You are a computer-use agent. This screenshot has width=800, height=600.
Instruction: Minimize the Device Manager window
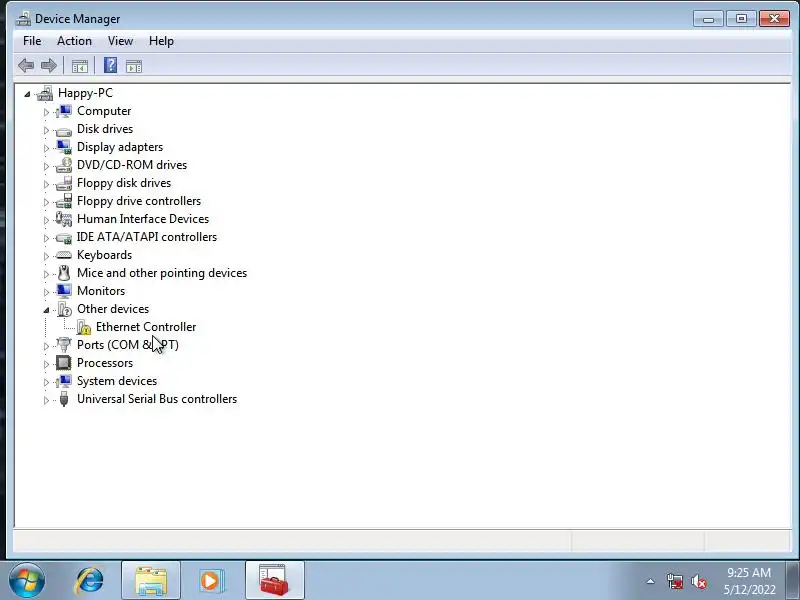pos(708,19)
